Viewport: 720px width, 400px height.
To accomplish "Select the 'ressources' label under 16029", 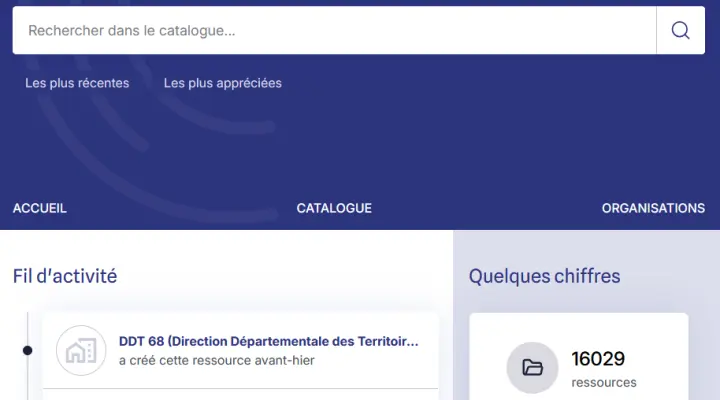I will tap(603, 382).
